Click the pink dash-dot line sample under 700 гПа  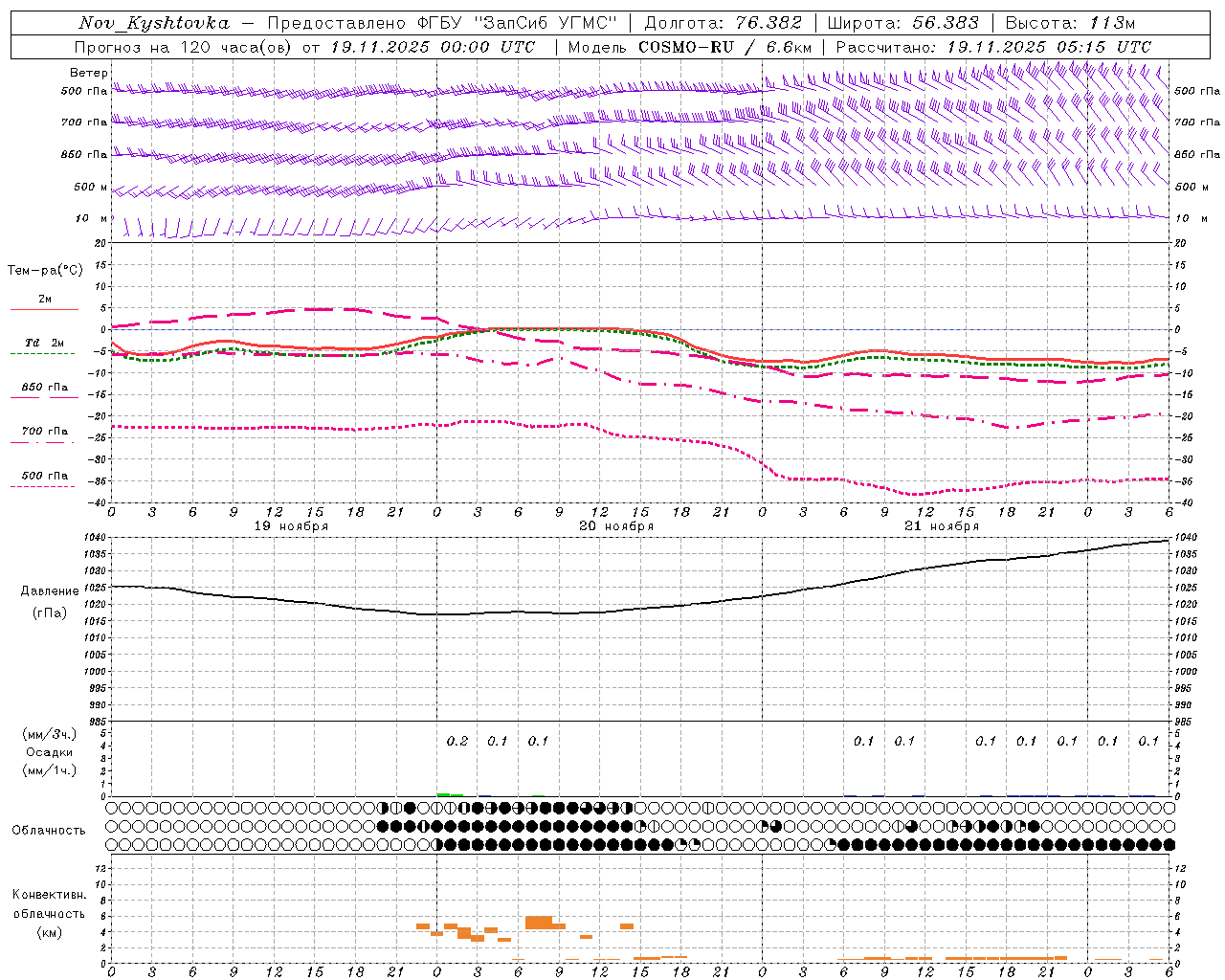tap(43, 442)
